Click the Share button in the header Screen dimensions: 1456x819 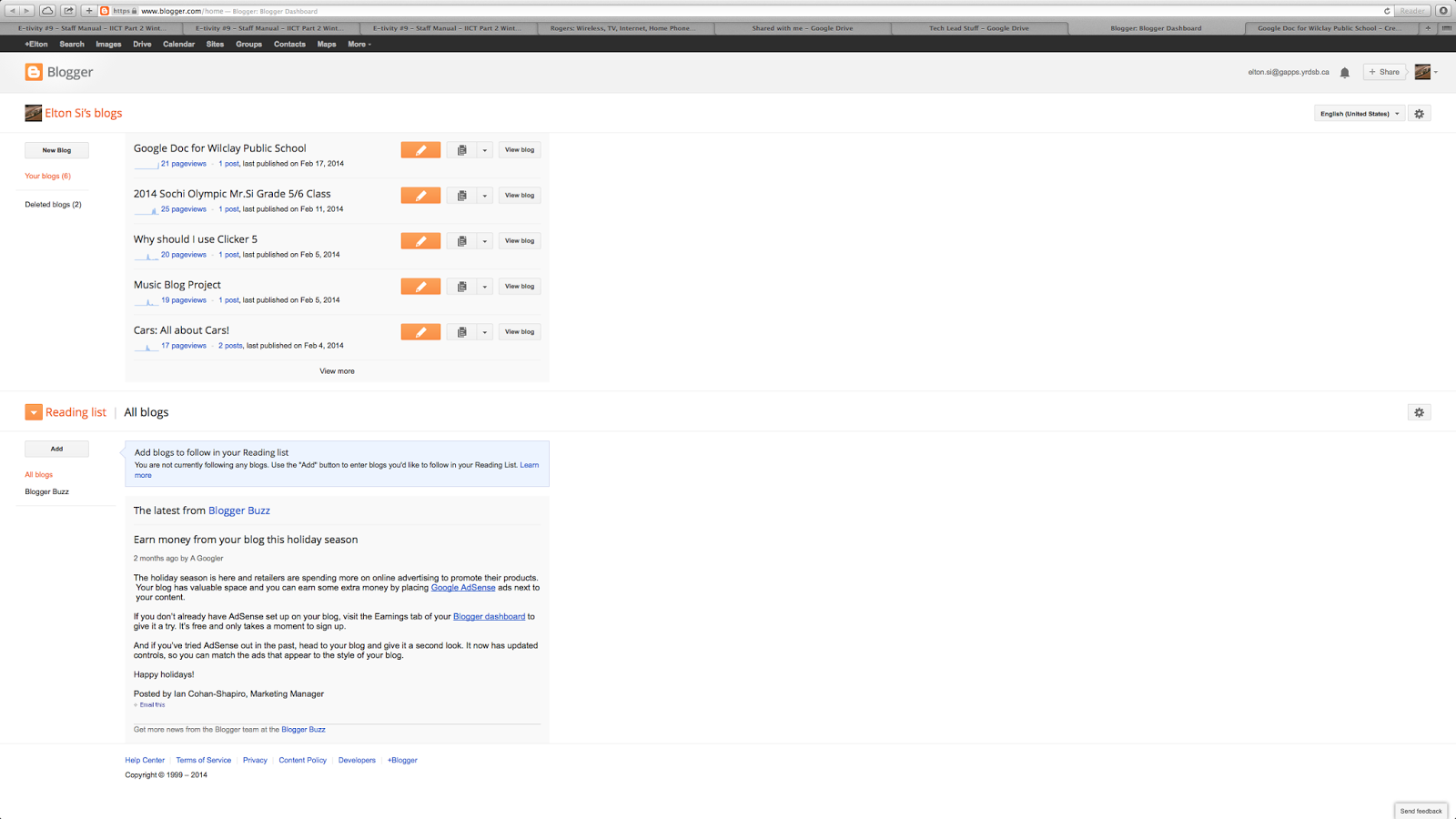1384,72
